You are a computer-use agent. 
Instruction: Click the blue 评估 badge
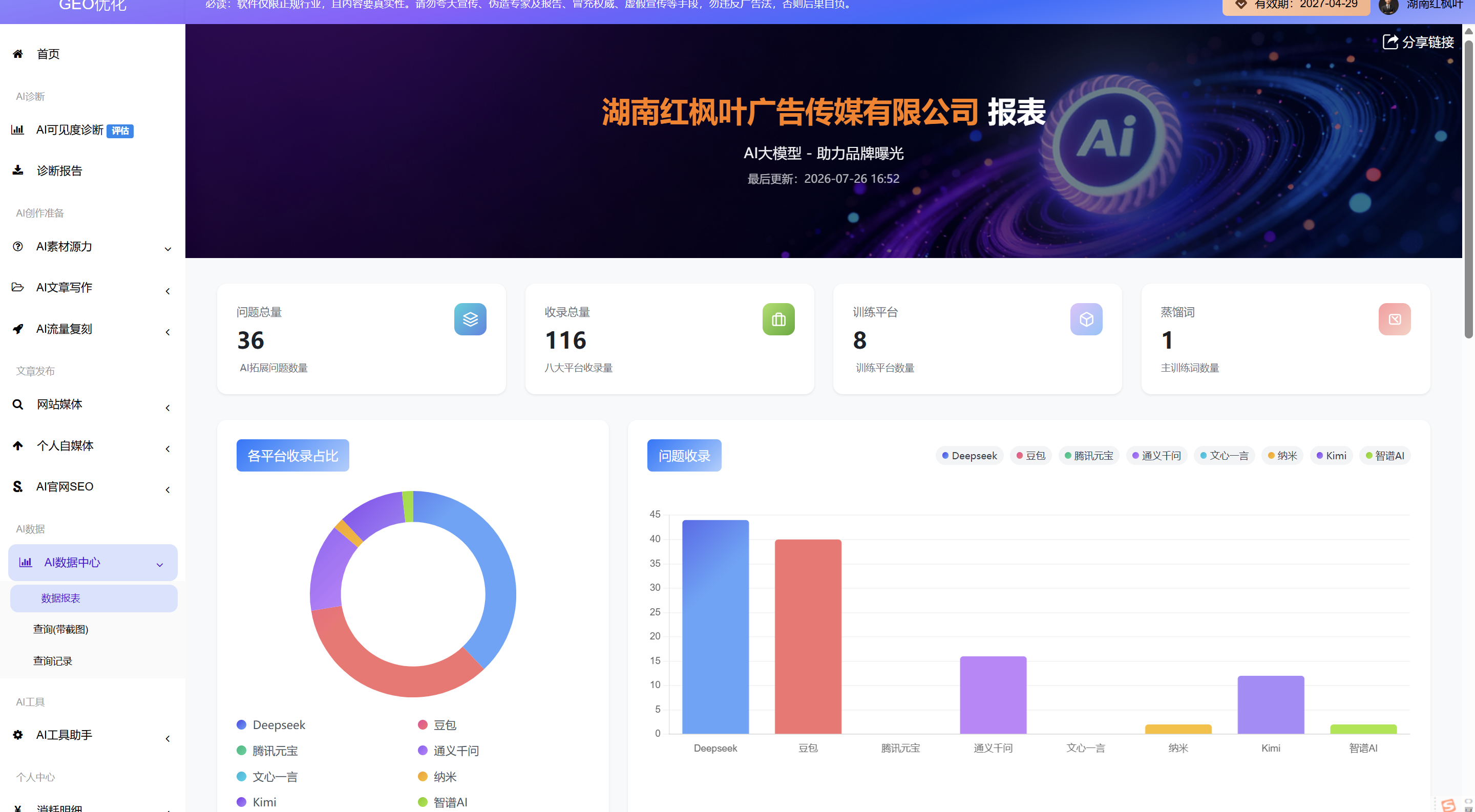[x=120, y=131]
